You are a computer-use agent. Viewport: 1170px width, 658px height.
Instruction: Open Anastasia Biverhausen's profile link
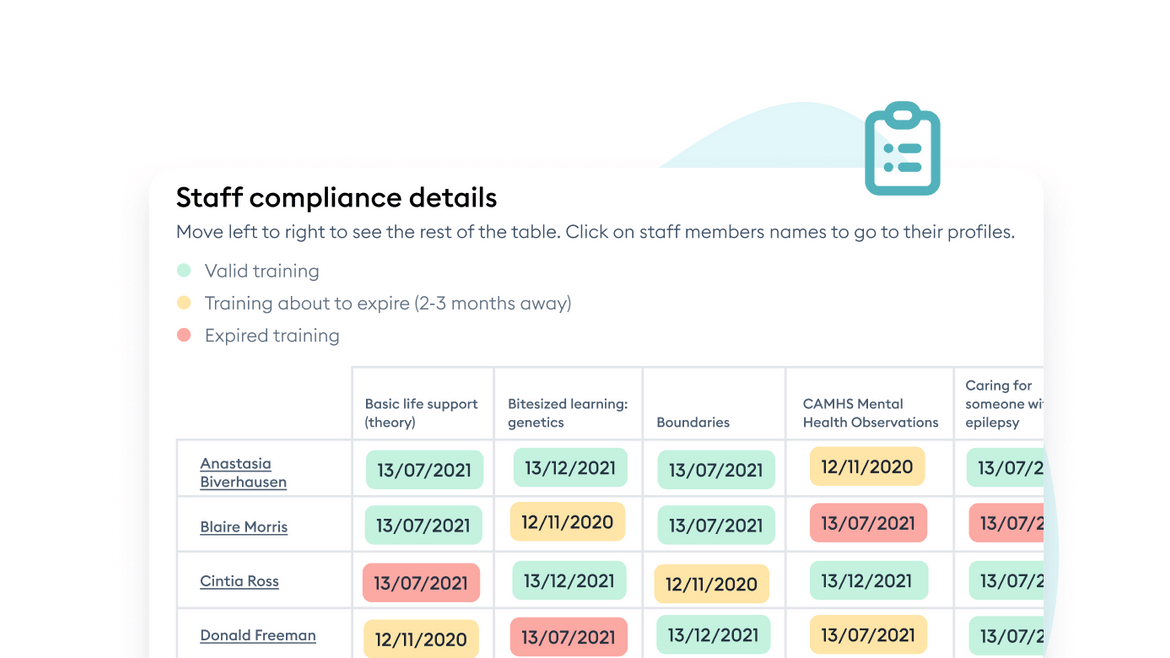(x=243, y=472)
